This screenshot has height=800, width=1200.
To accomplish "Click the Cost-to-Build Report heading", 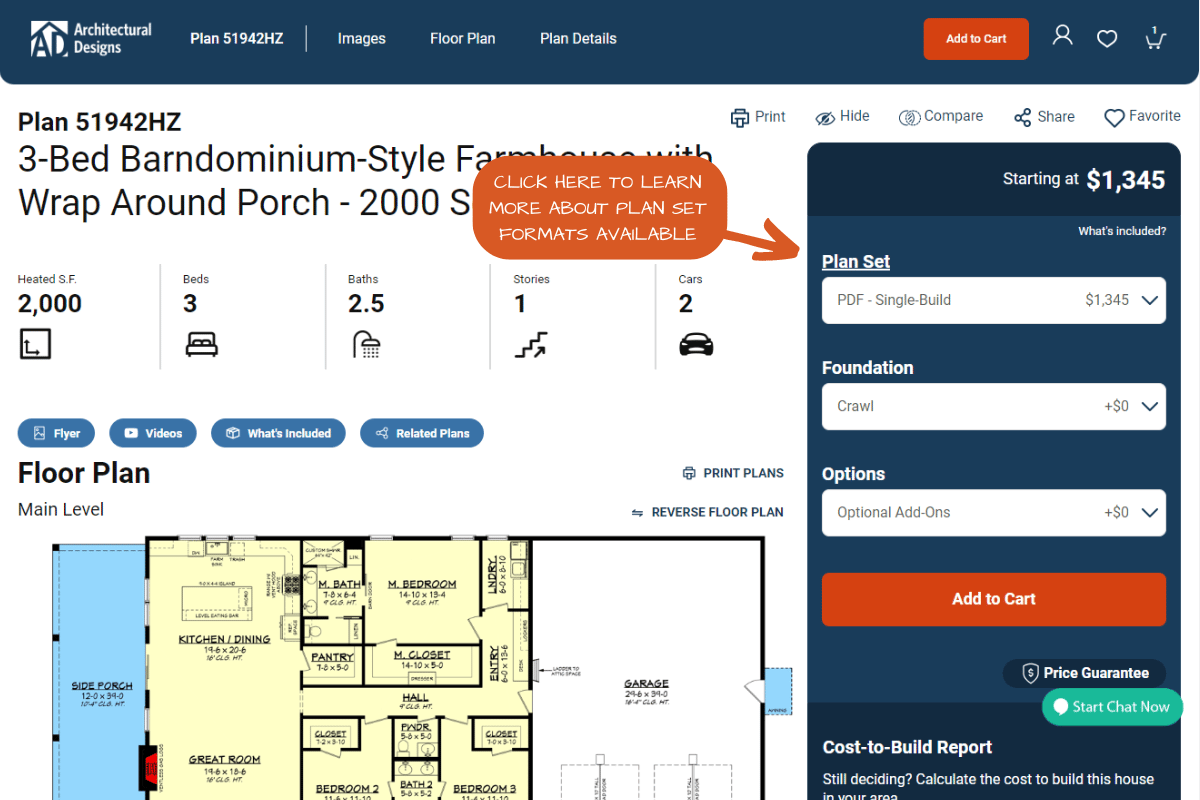I will tap(907, 747).
